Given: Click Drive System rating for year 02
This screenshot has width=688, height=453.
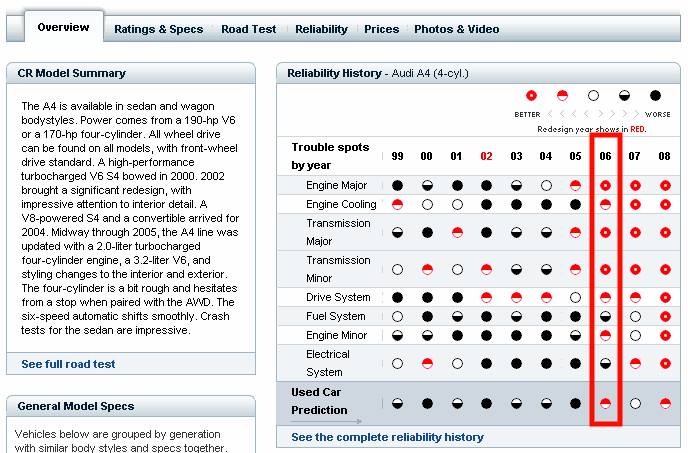Looking at the screenshot, I should (486, 298).
